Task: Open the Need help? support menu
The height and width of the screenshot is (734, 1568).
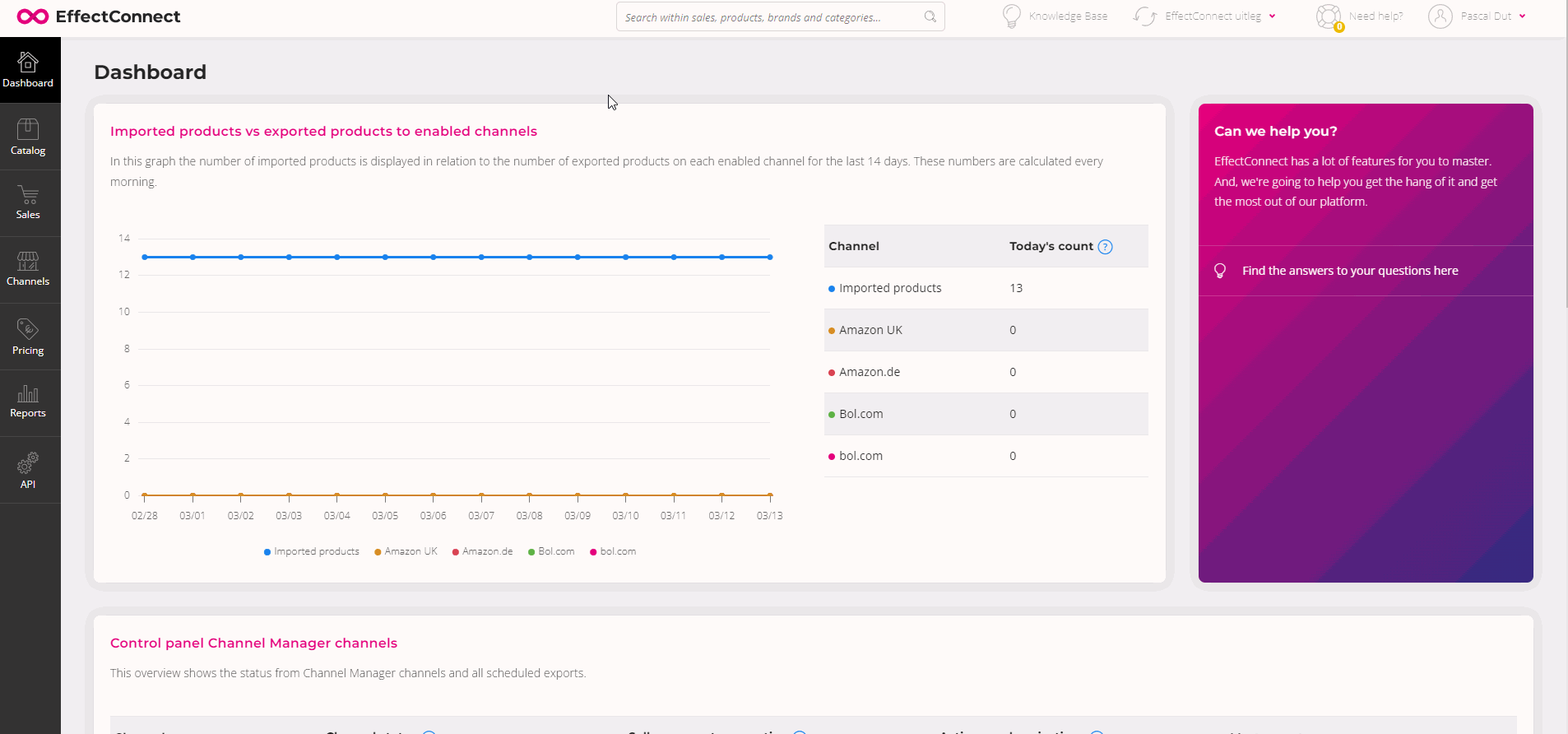Action: point(1360,16)
